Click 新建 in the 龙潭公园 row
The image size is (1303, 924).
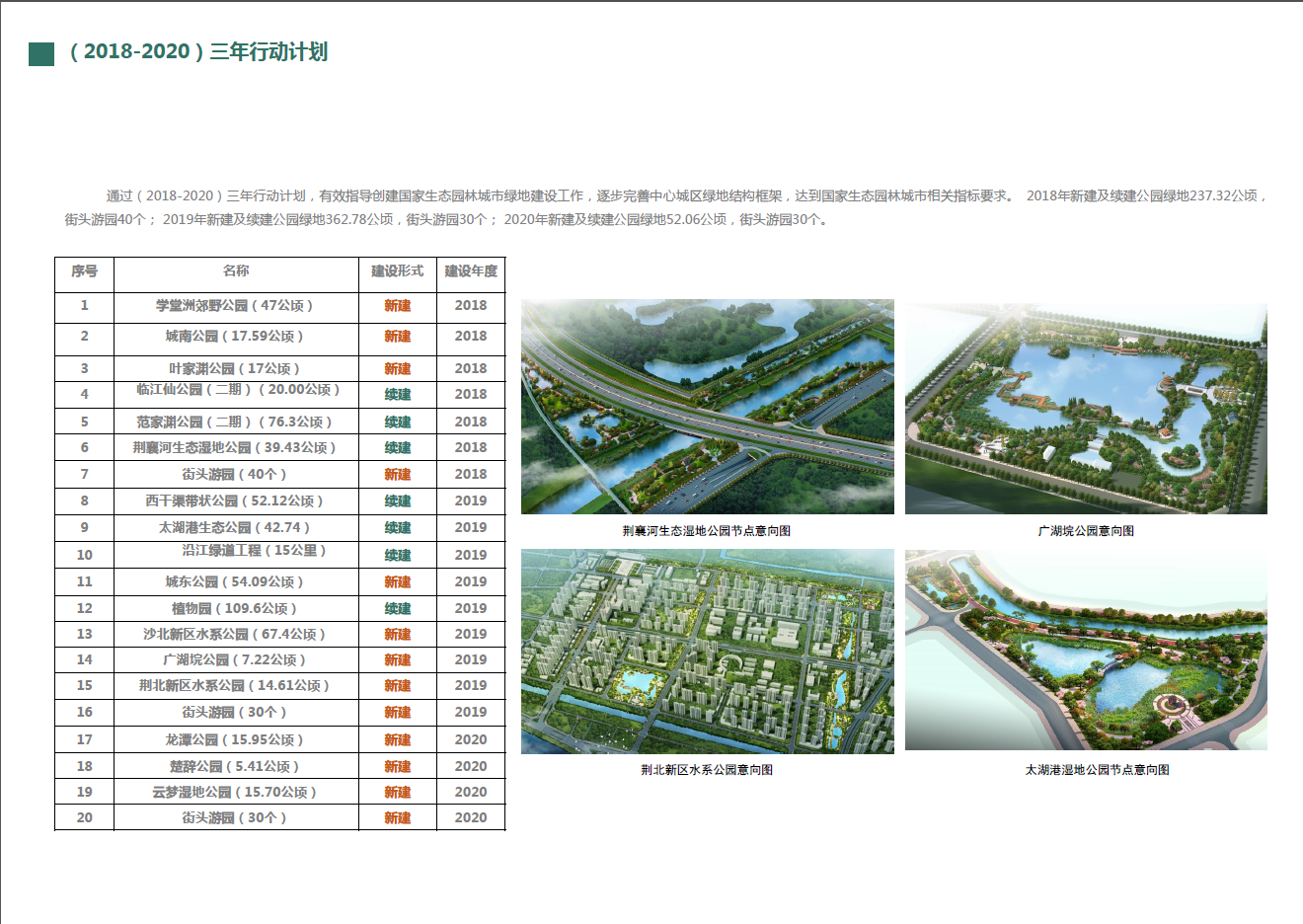click(x=398, y=740)
